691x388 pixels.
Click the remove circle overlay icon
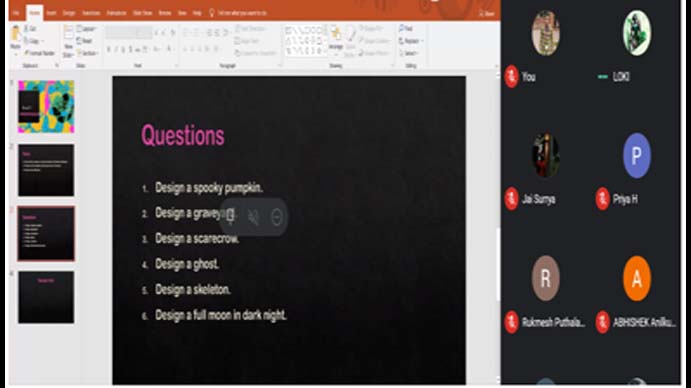pyautogui.click(x=276, y=216)
